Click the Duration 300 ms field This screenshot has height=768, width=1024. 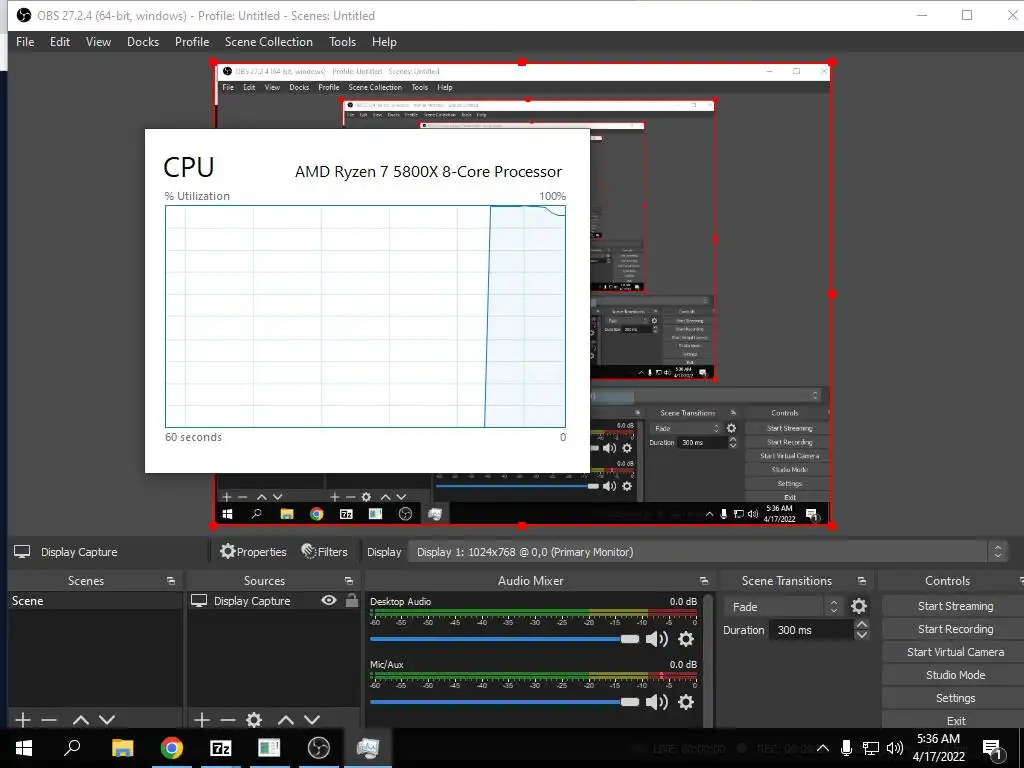pos(813,630)
